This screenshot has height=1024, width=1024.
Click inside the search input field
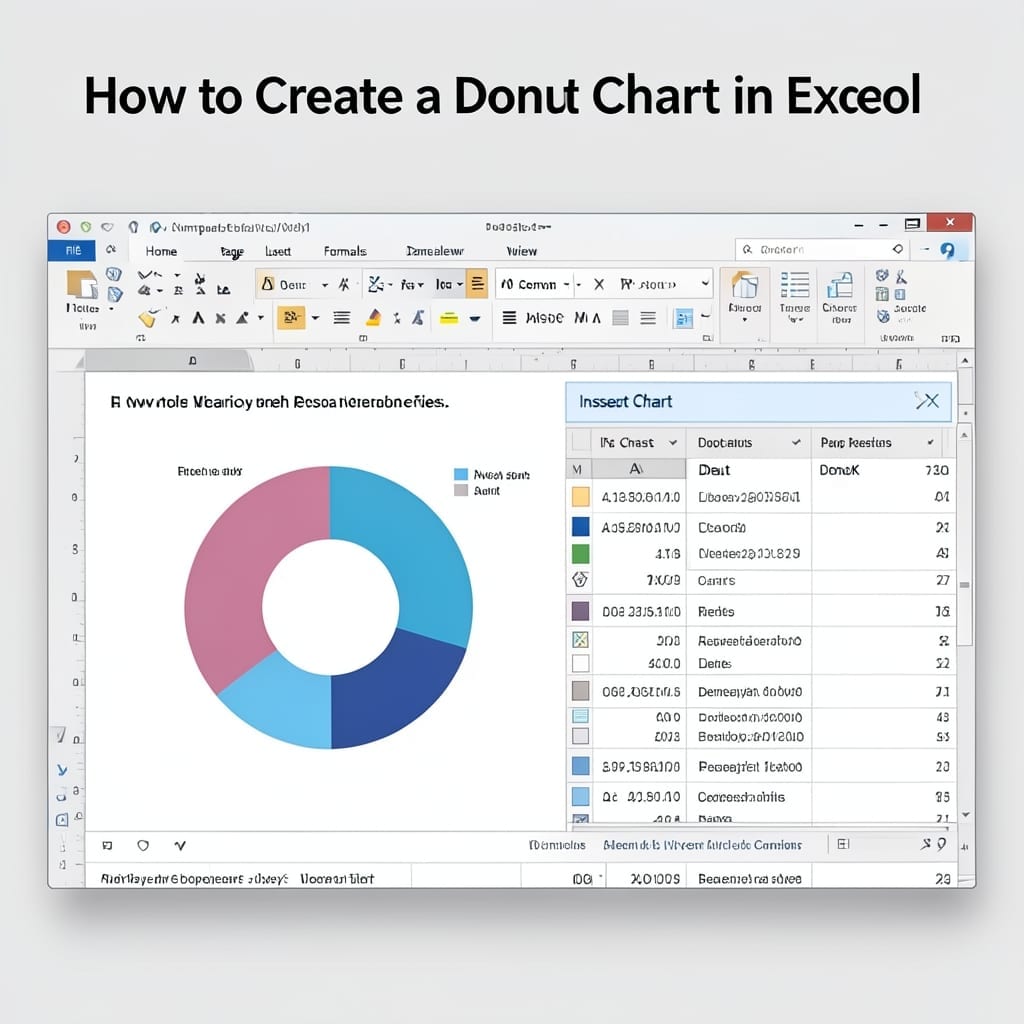click(822, 249)
